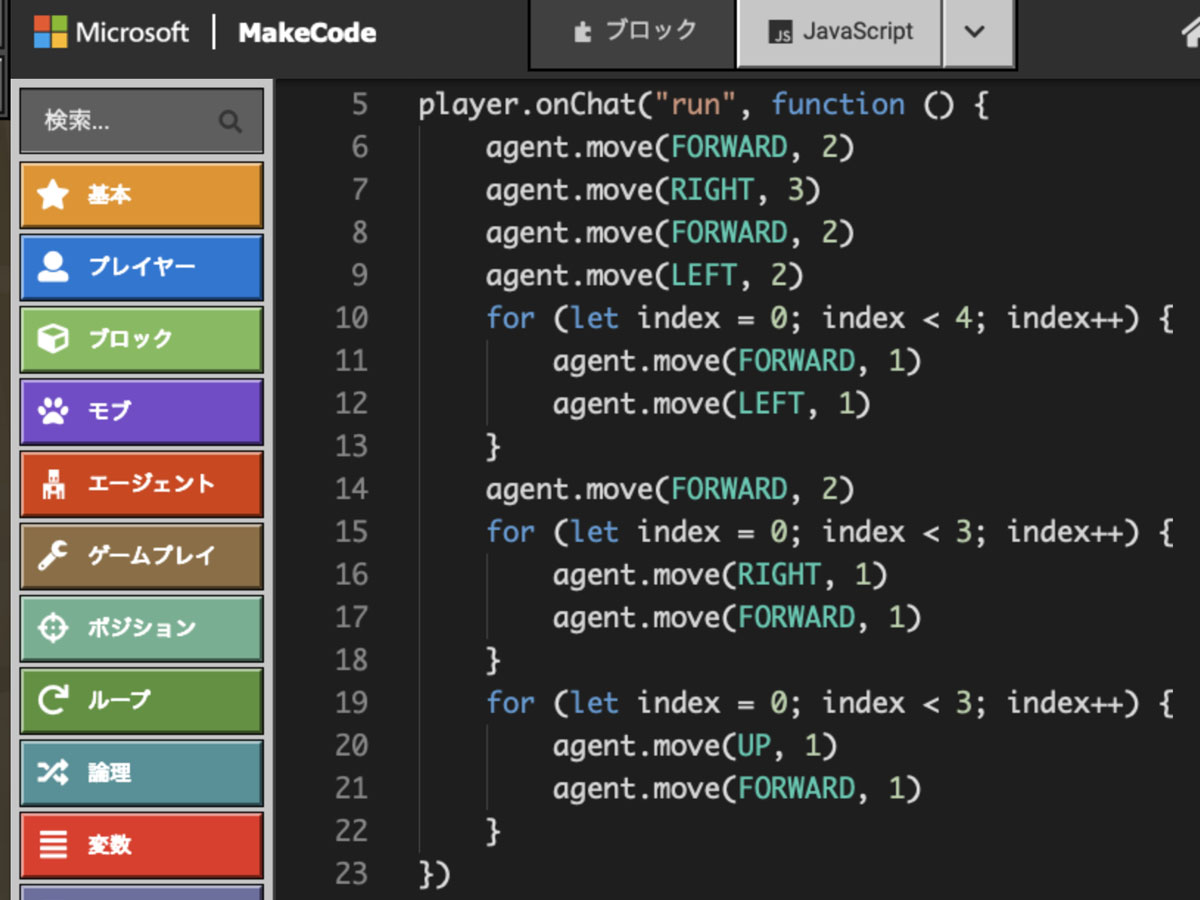Open the home icon at top right
The width and height of the screenshot is (1200, 900).
point(1190,32)
